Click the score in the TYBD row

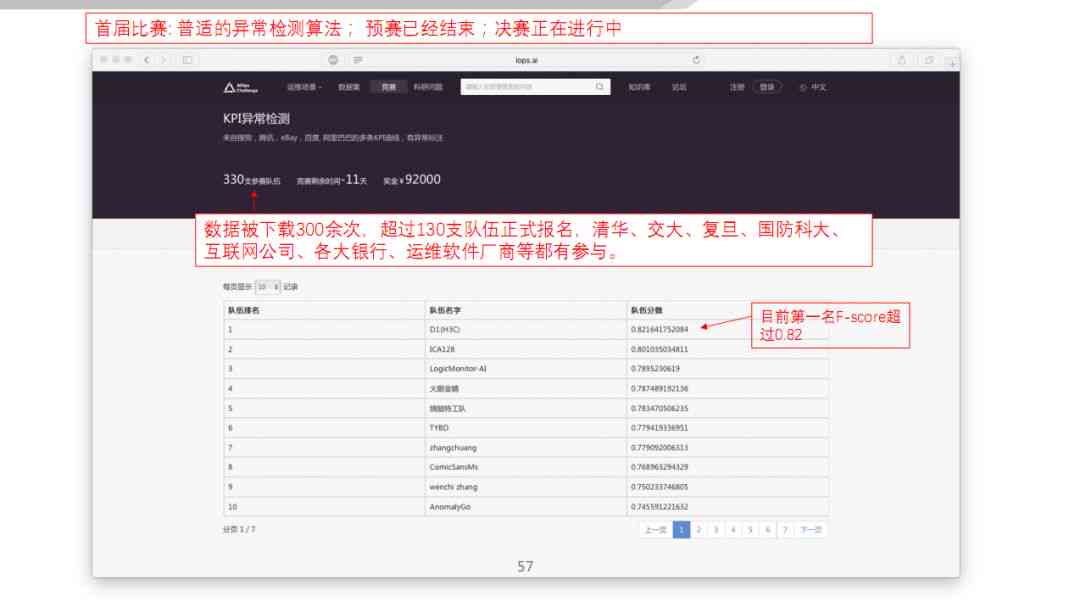[x=659, y=428]
